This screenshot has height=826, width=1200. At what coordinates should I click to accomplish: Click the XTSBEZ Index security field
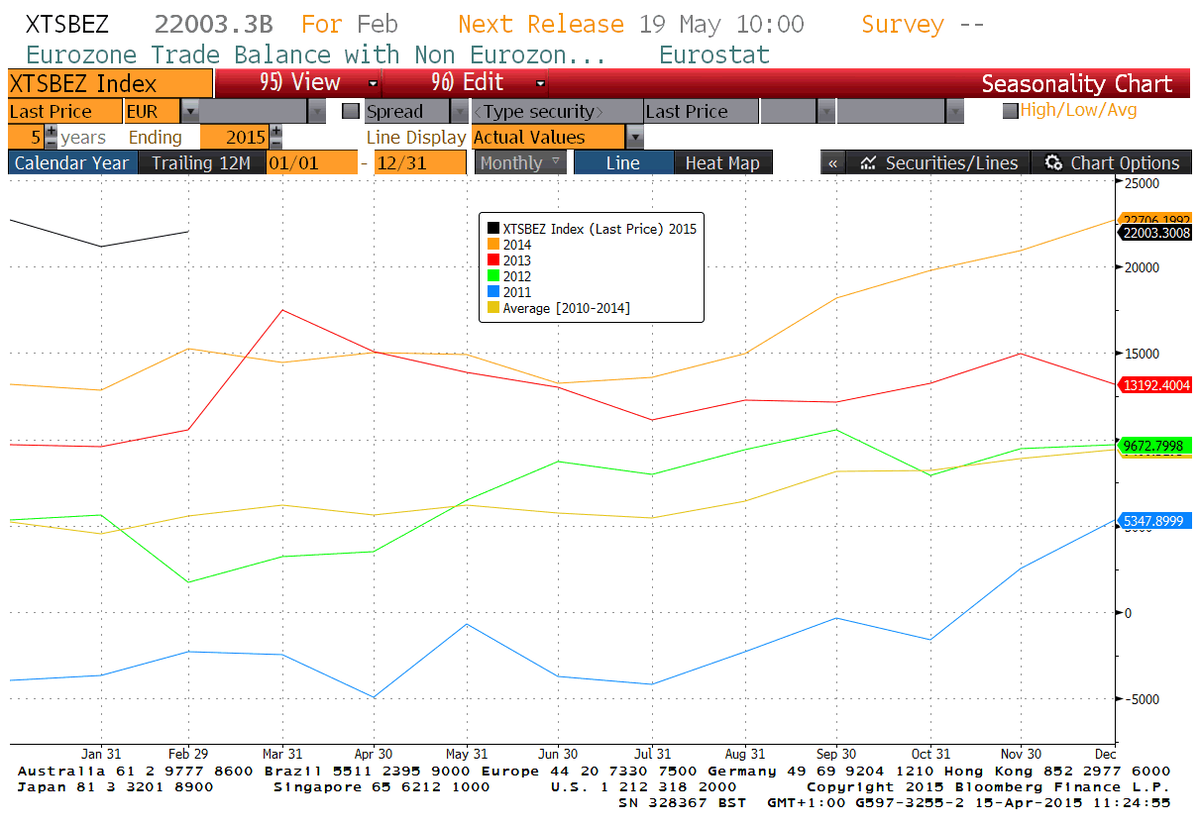tap(110, 84)
